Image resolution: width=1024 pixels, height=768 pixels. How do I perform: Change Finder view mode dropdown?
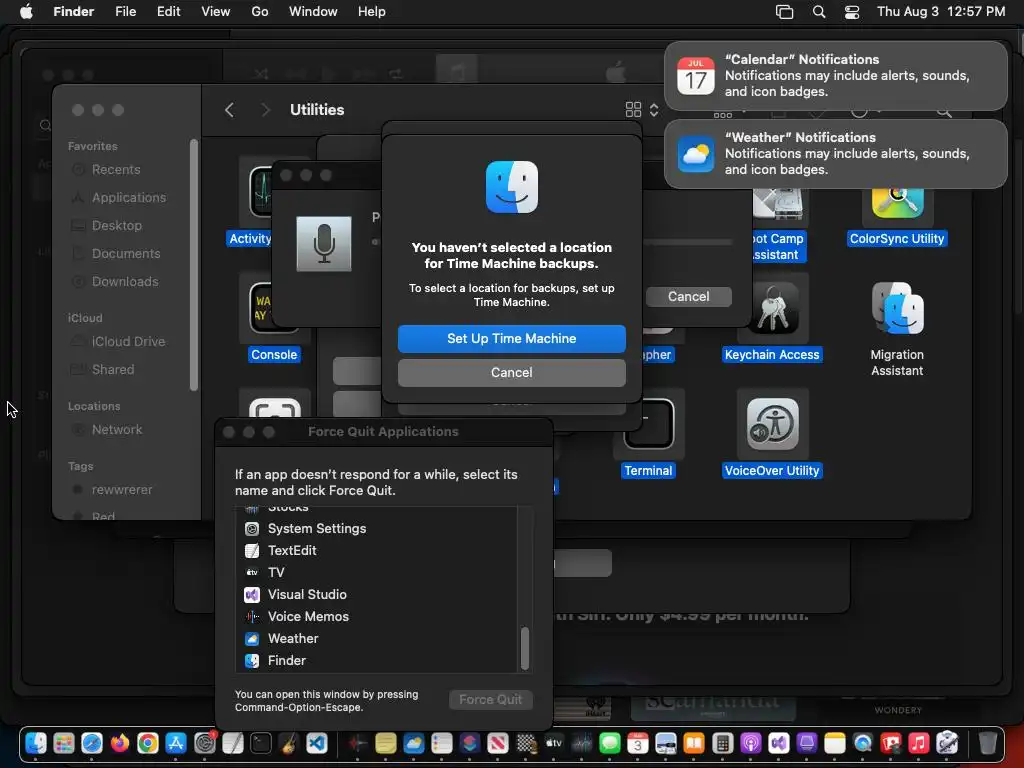(643, 110)
